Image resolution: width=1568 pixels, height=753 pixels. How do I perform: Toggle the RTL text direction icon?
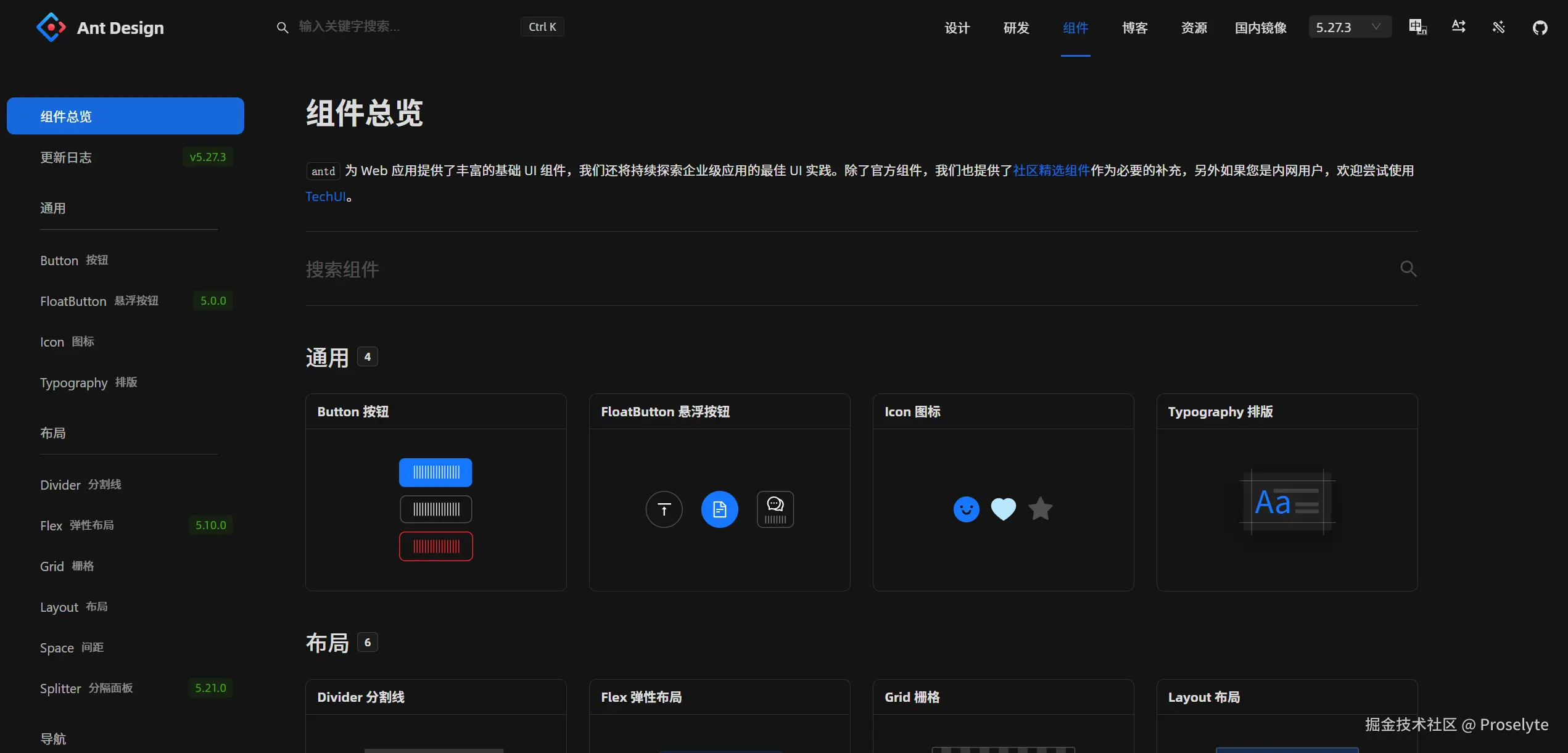1458,27
